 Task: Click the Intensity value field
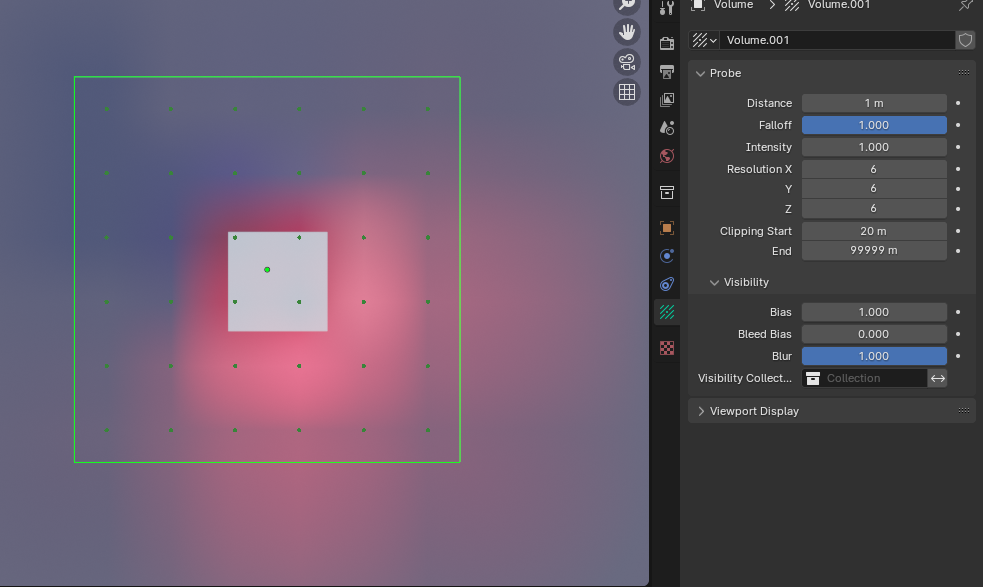point(874,147)
